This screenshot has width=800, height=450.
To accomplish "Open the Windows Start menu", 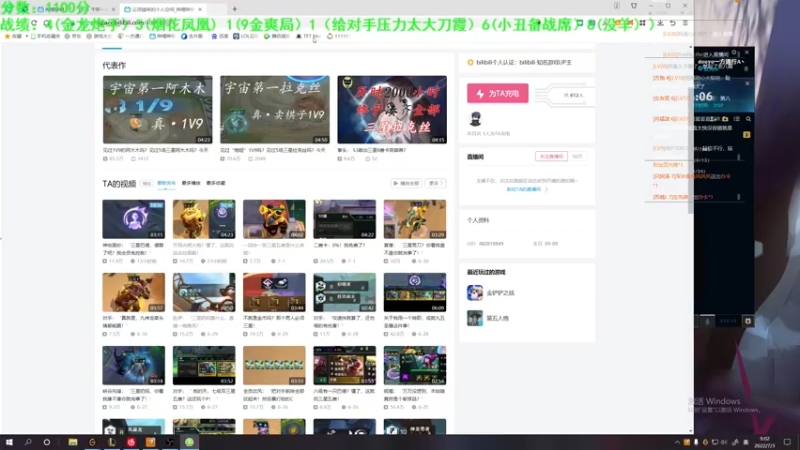I will click(9, 442).
